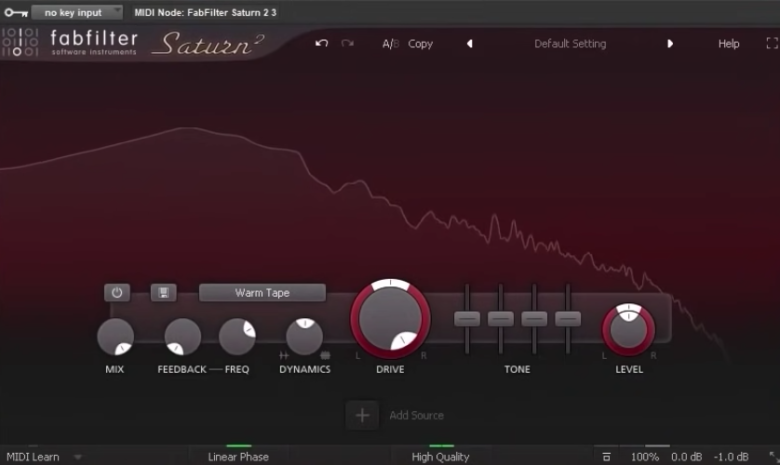Image resolution: width=780 pixels, height=465 pixels.
Task: Click the Saturn 2 logo
Action: 208,44
